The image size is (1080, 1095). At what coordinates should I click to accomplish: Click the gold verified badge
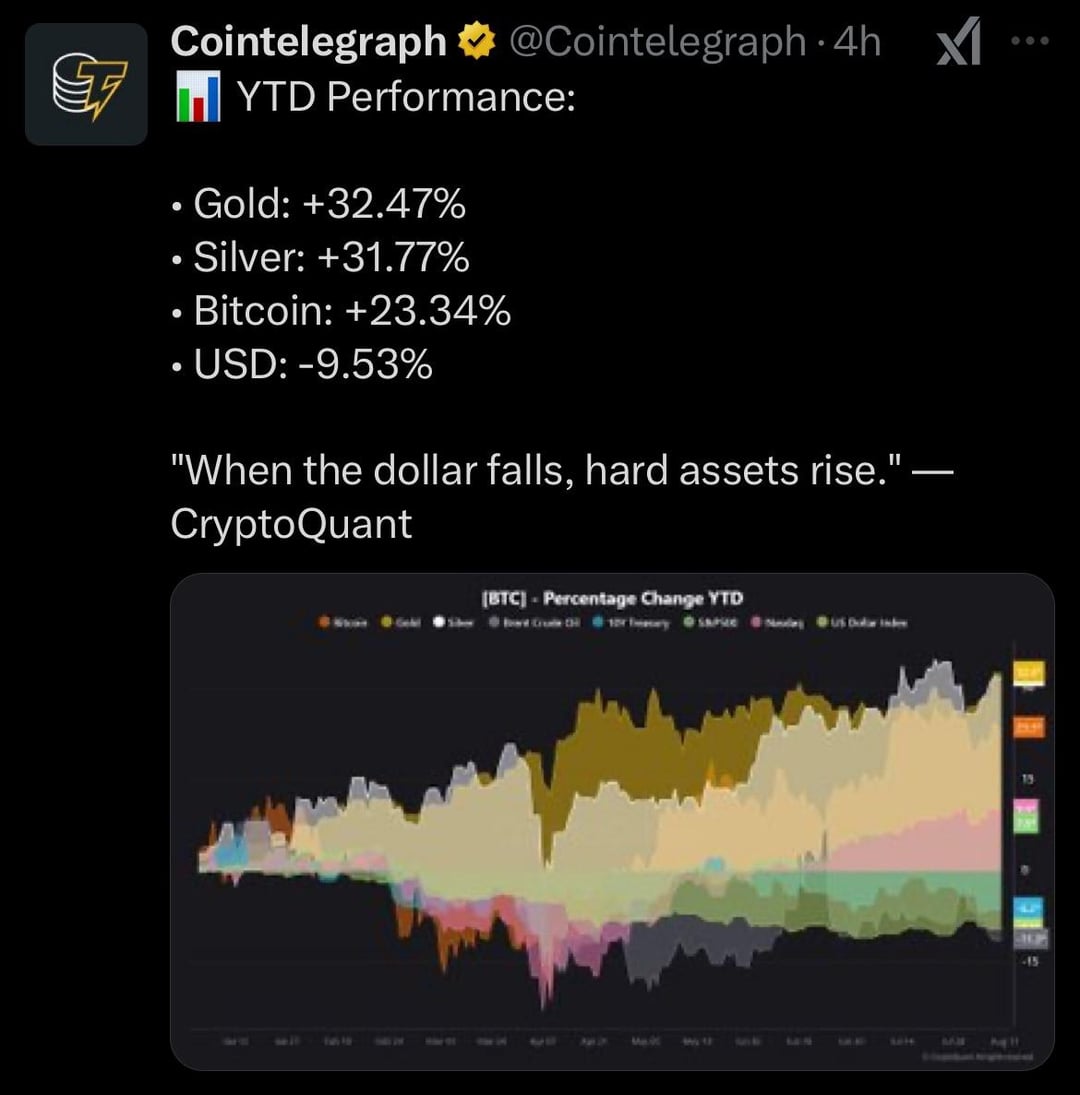(477, 41)
